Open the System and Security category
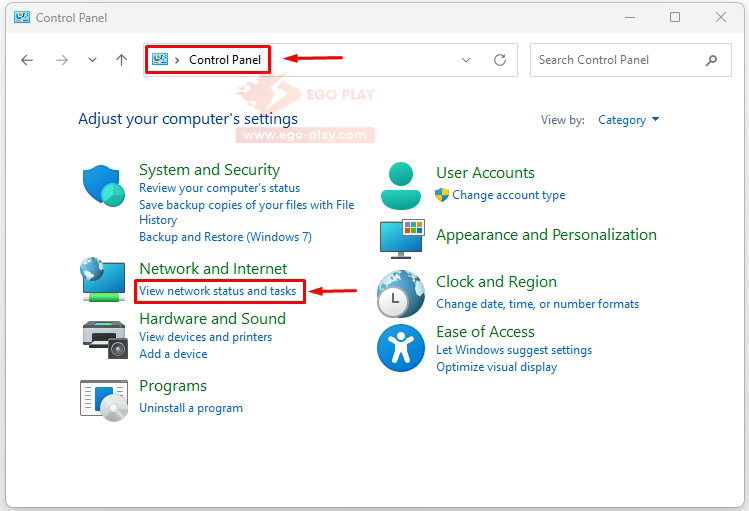Image resolution: width=749 pixels, height=511 pixels. click(x=209, y=170)
